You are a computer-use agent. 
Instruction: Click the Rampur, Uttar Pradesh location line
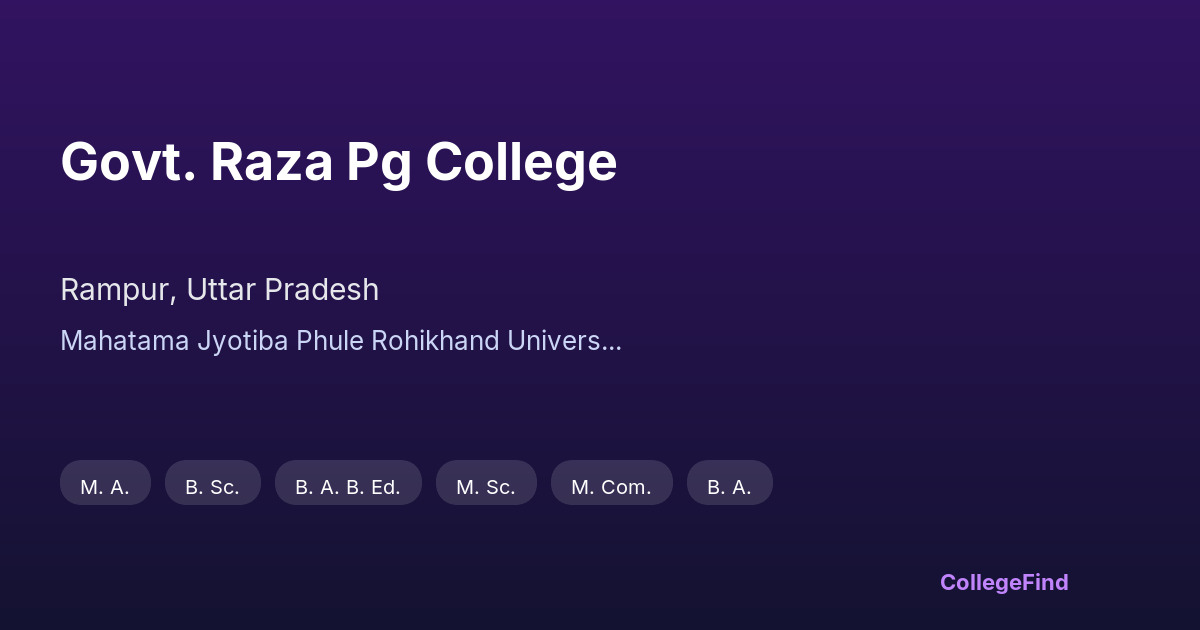click(x=219, y=290)
